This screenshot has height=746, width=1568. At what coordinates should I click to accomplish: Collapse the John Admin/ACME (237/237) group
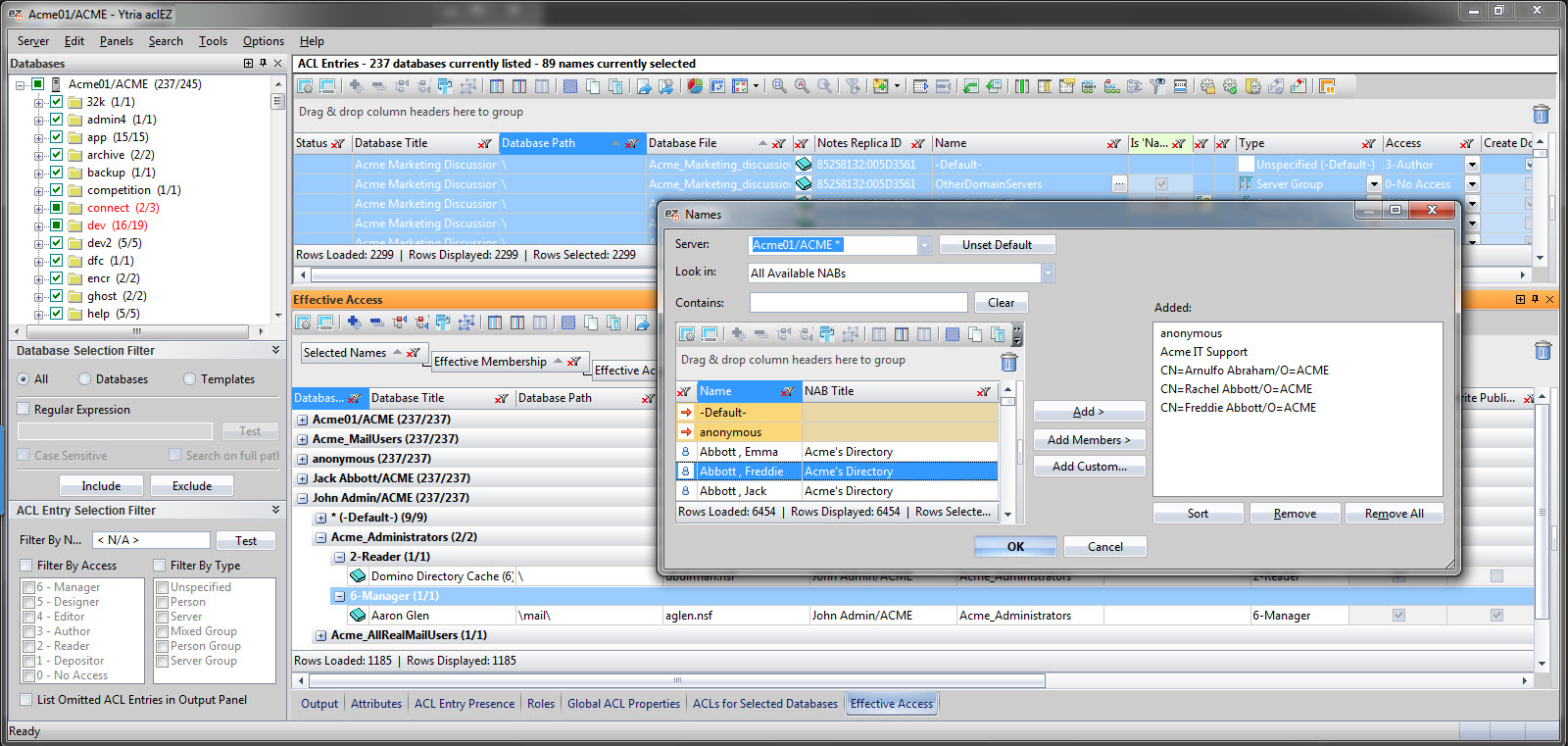tap(303, 498)
